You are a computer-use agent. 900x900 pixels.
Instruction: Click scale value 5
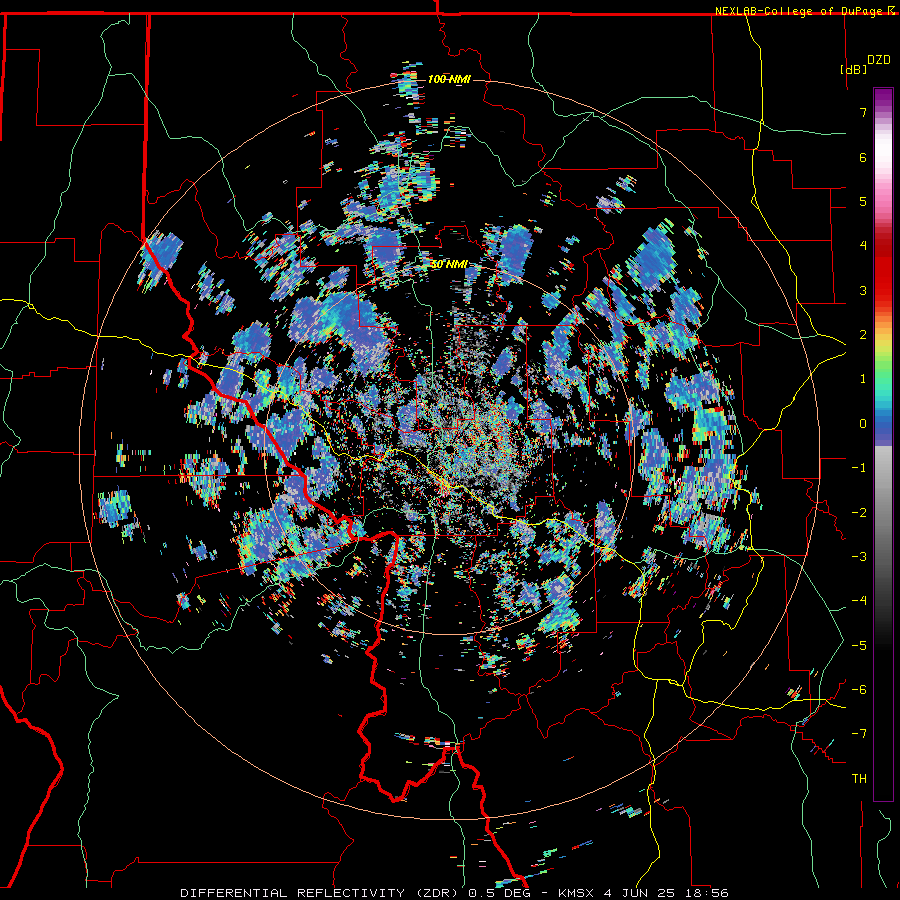863,201
